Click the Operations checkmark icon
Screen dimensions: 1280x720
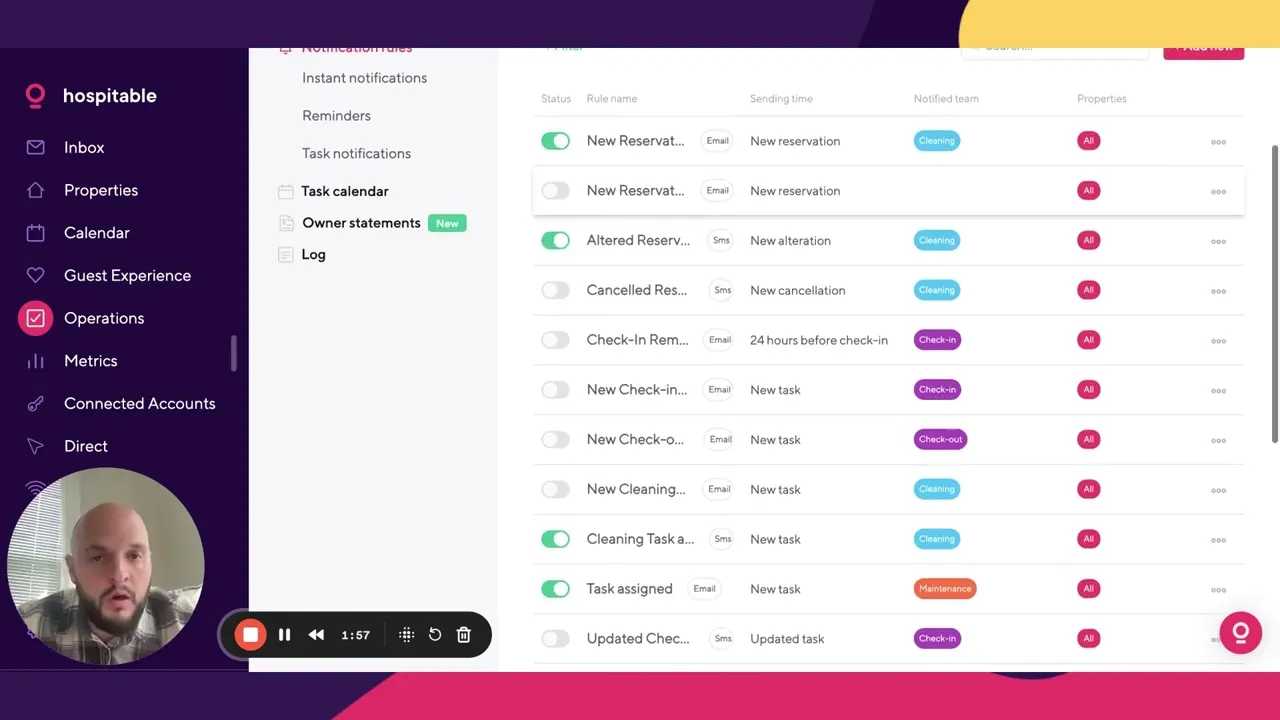click(x=35, y=318)
